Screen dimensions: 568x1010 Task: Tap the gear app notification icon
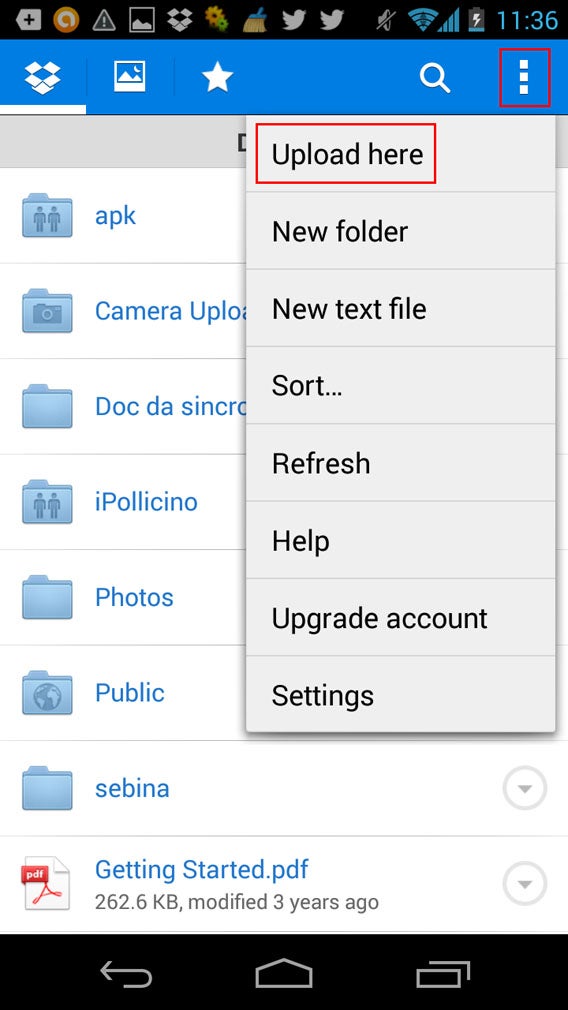click(217, 20)
